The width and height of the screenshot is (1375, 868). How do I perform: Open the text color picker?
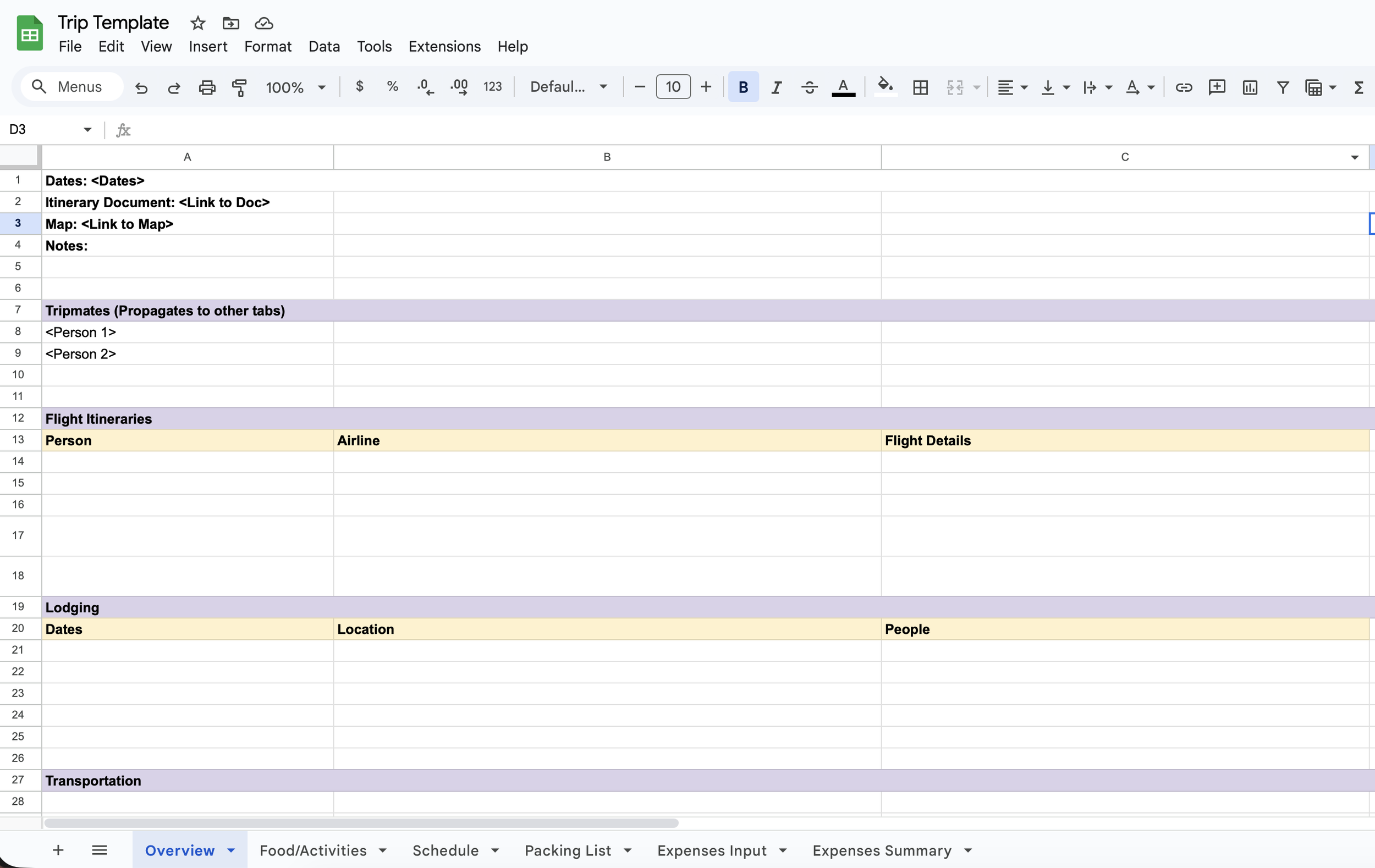(x=843, y=87)
